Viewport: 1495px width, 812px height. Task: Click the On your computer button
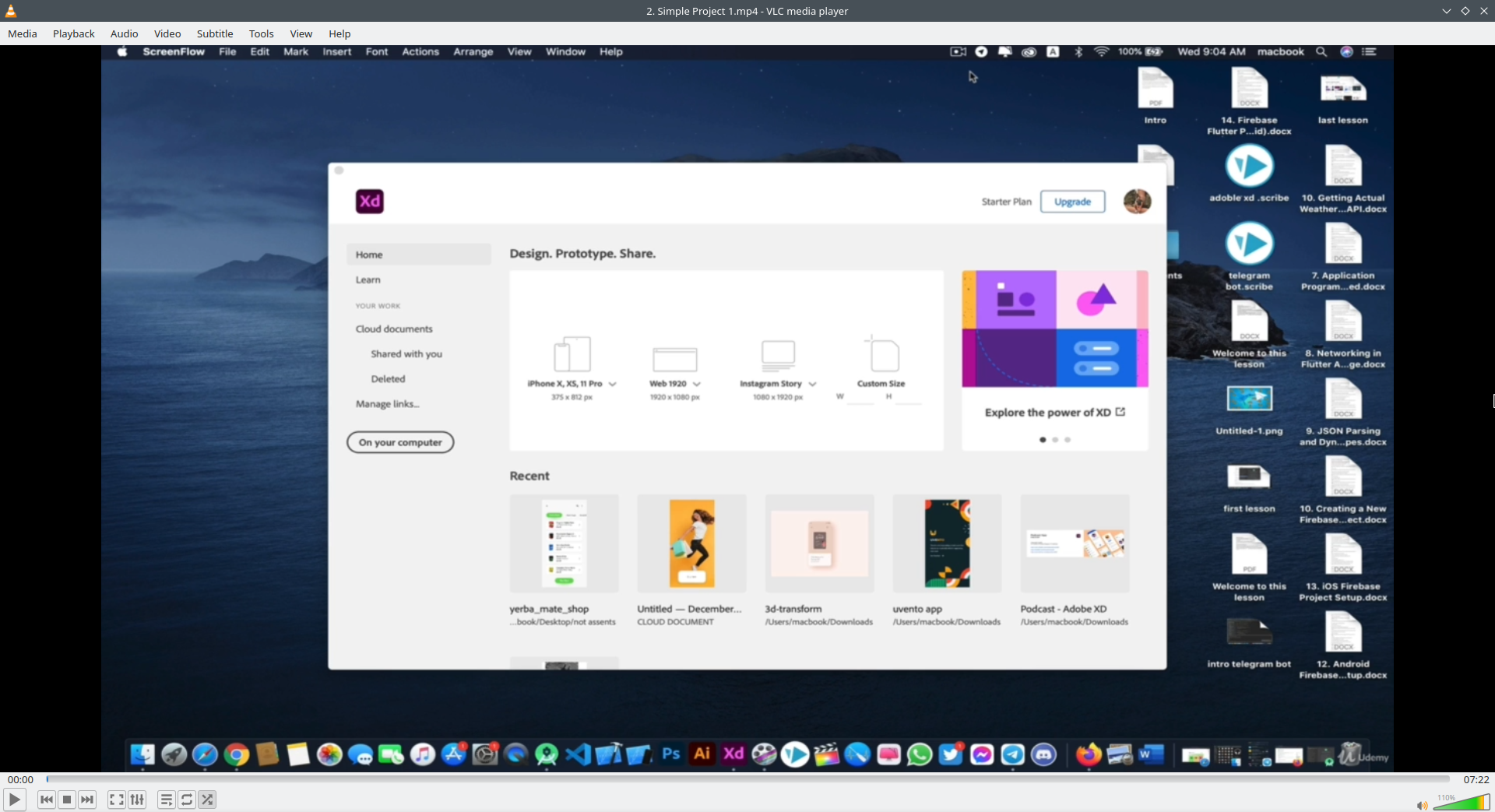pyautogui.click(x=400, y=442)
